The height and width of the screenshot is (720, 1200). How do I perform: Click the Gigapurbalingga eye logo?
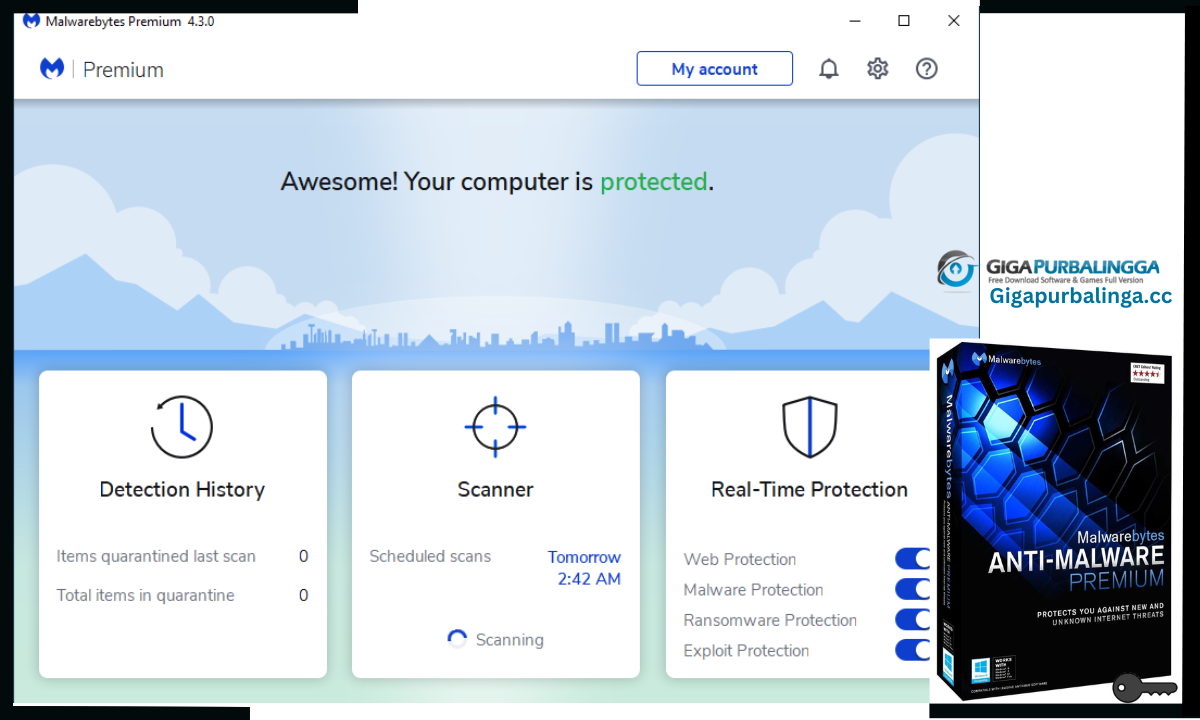957,270
